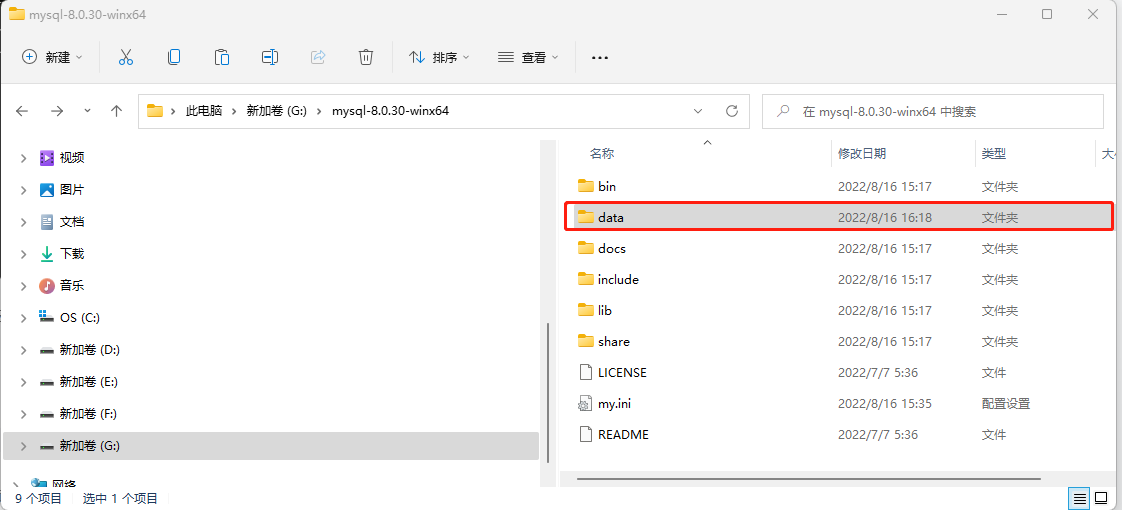Viewport: 1122px width, 510px height.
Task: Click the docs folder icon
Action: click(586, 248)
